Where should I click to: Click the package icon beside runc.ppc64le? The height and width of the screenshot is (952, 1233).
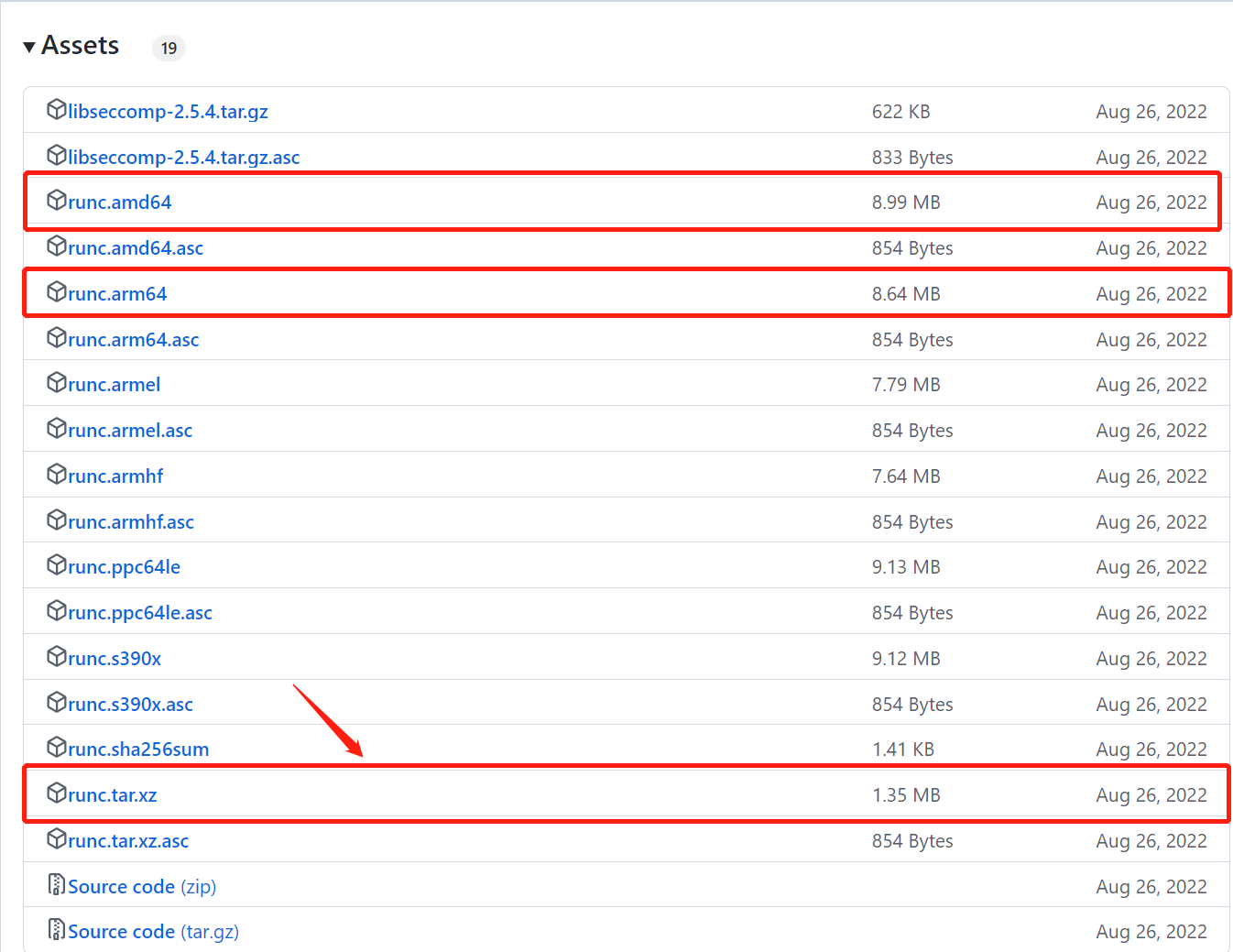pyautogui.click(x=57, y=565)
